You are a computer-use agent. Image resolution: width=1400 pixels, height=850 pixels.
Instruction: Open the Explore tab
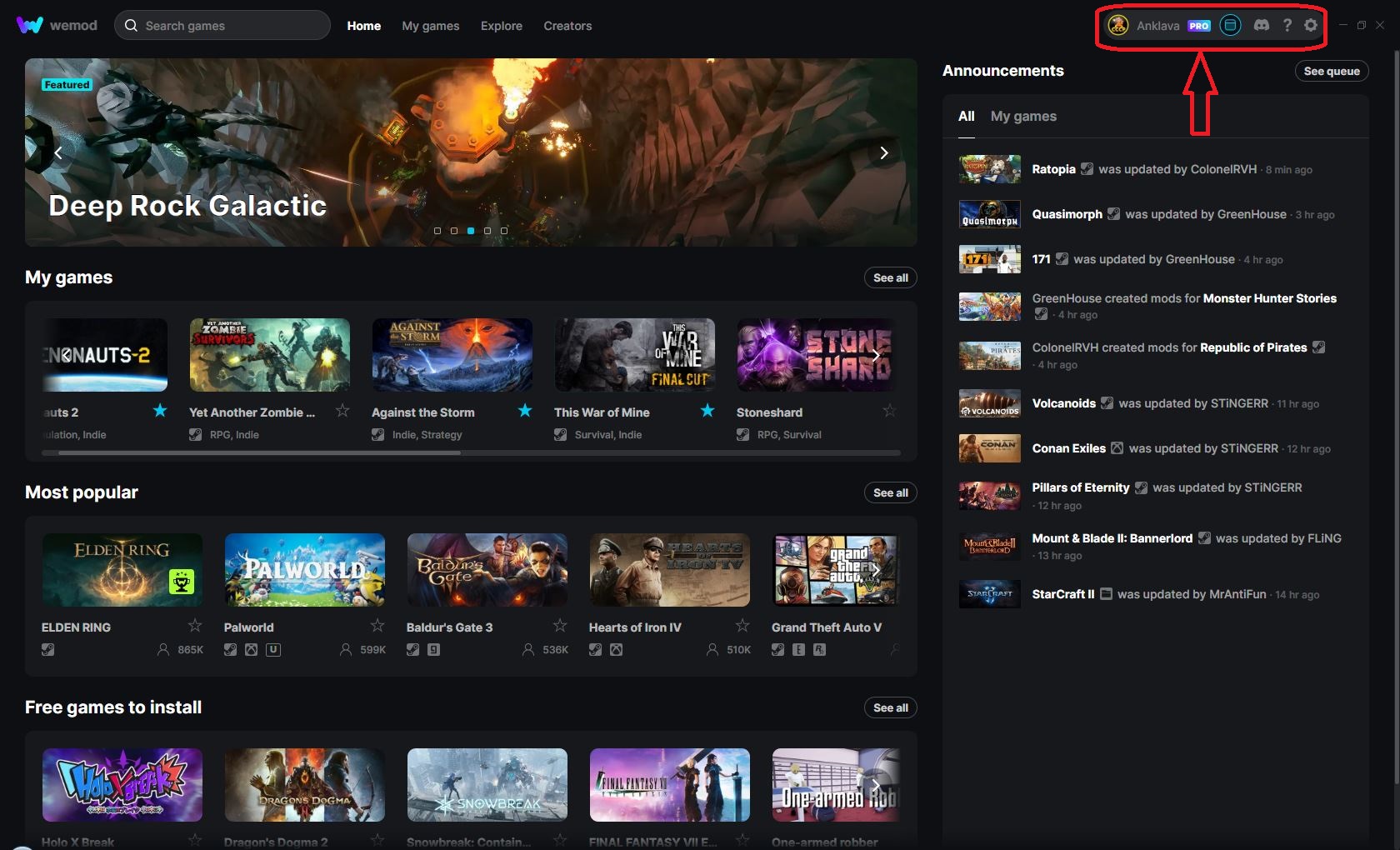point(502,26)
